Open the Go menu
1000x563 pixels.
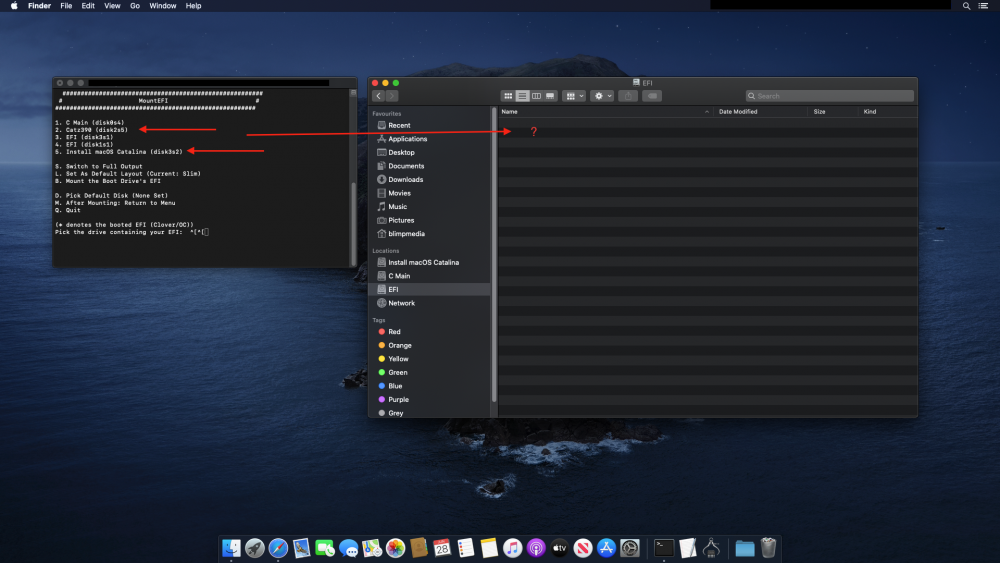point(135,6)
